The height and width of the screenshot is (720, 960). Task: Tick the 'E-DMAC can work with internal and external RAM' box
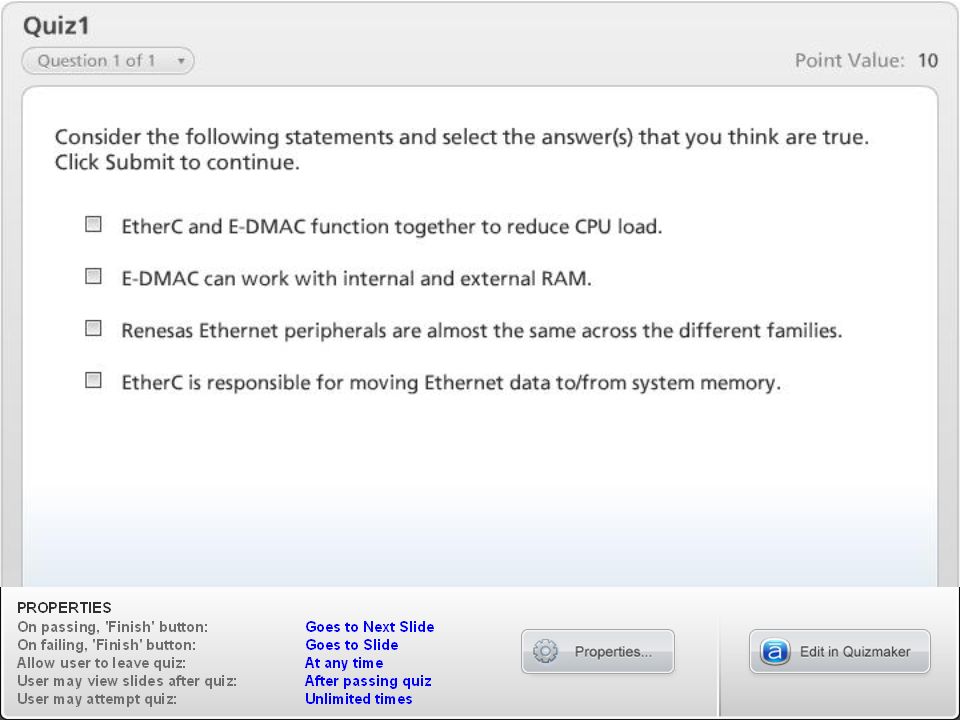pyautogui.click(x=93, y=276)
